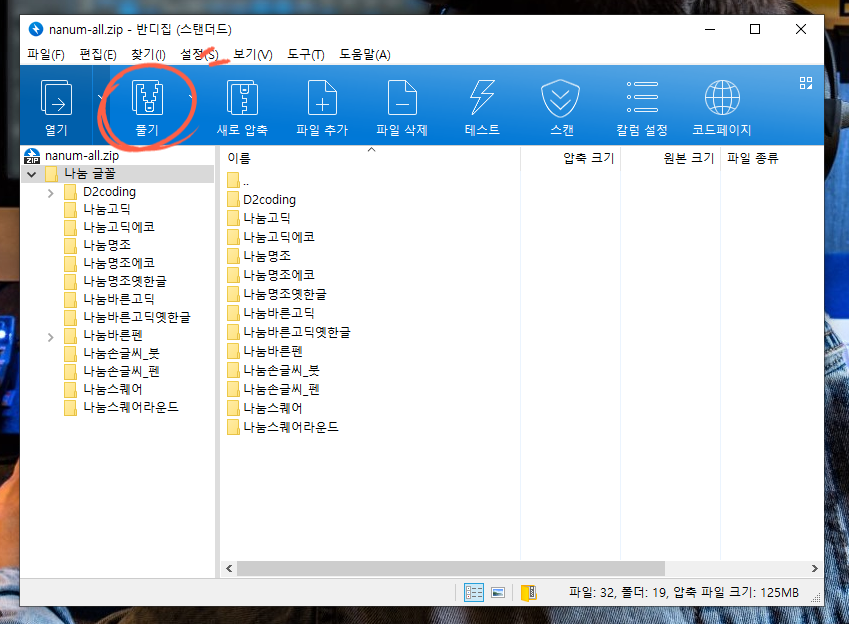849x624 pixels.
Task: Sort by the 파일 종류 column header
Action: (753, 158)
